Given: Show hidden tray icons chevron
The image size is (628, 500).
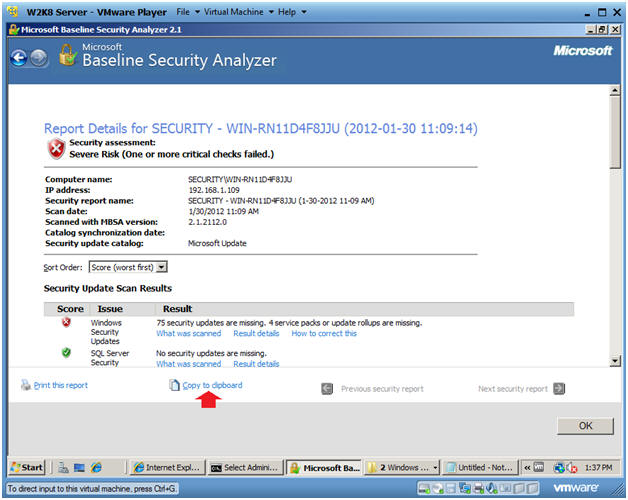Looking at the screenshot, I should click(x=527, y=468).
